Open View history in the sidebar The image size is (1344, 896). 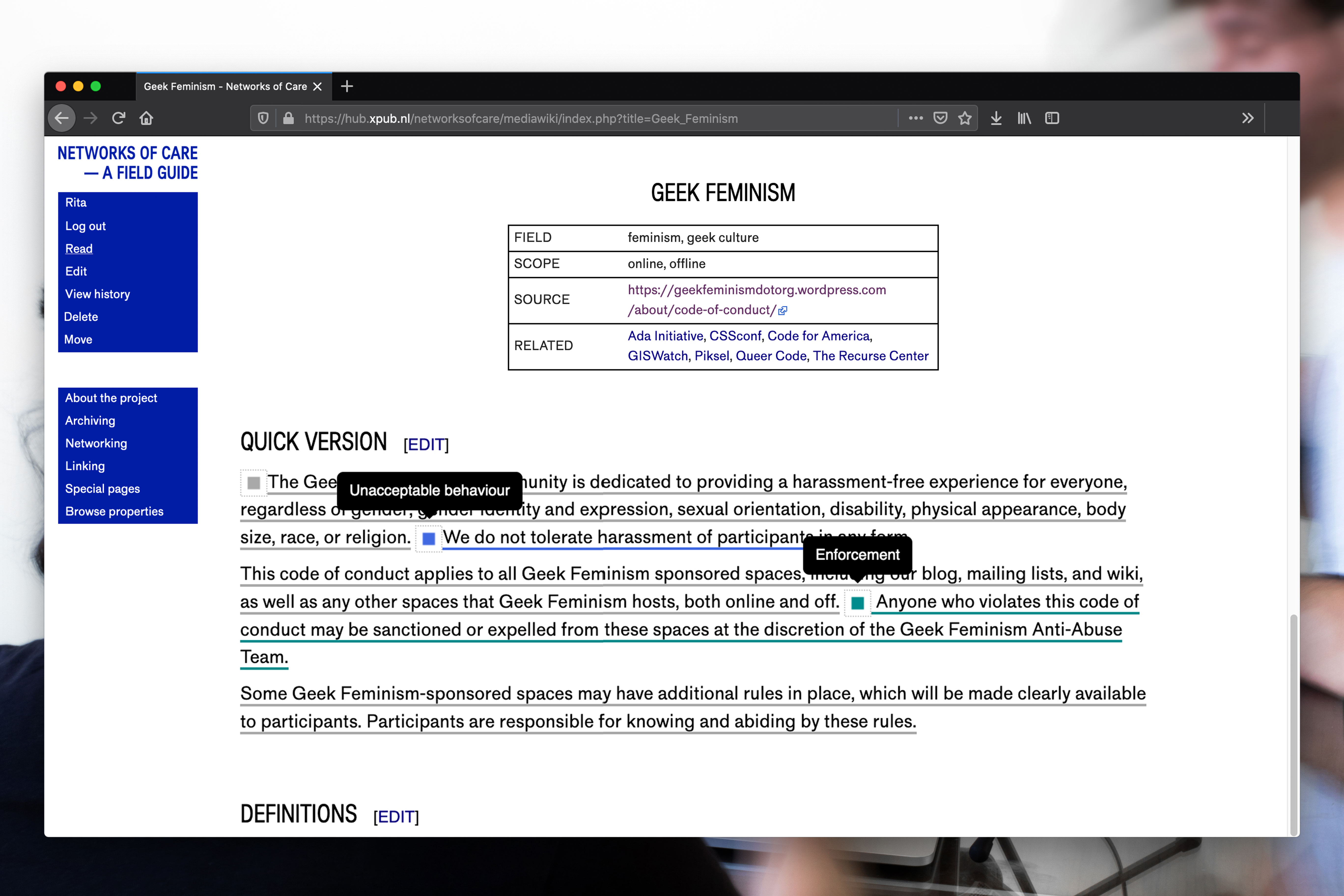click(x=97, y=294)
